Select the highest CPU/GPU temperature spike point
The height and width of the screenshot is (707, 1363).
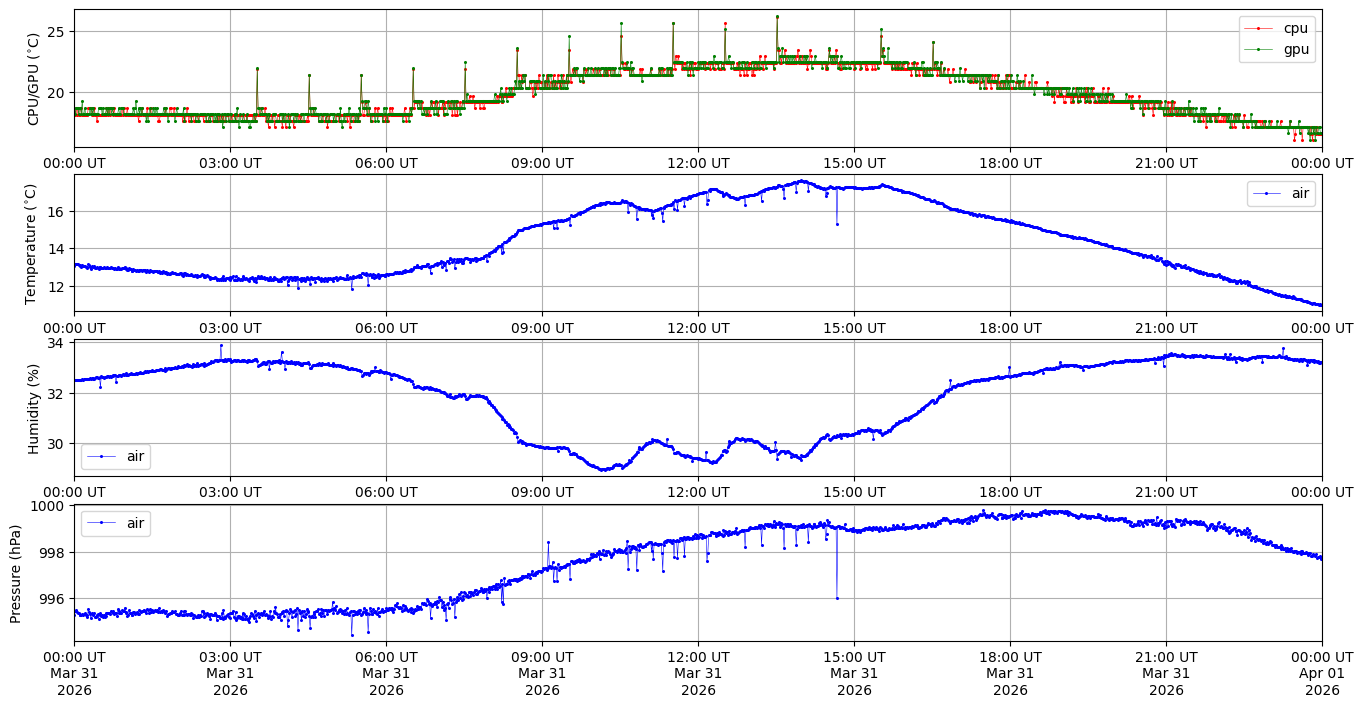[777, 16]
